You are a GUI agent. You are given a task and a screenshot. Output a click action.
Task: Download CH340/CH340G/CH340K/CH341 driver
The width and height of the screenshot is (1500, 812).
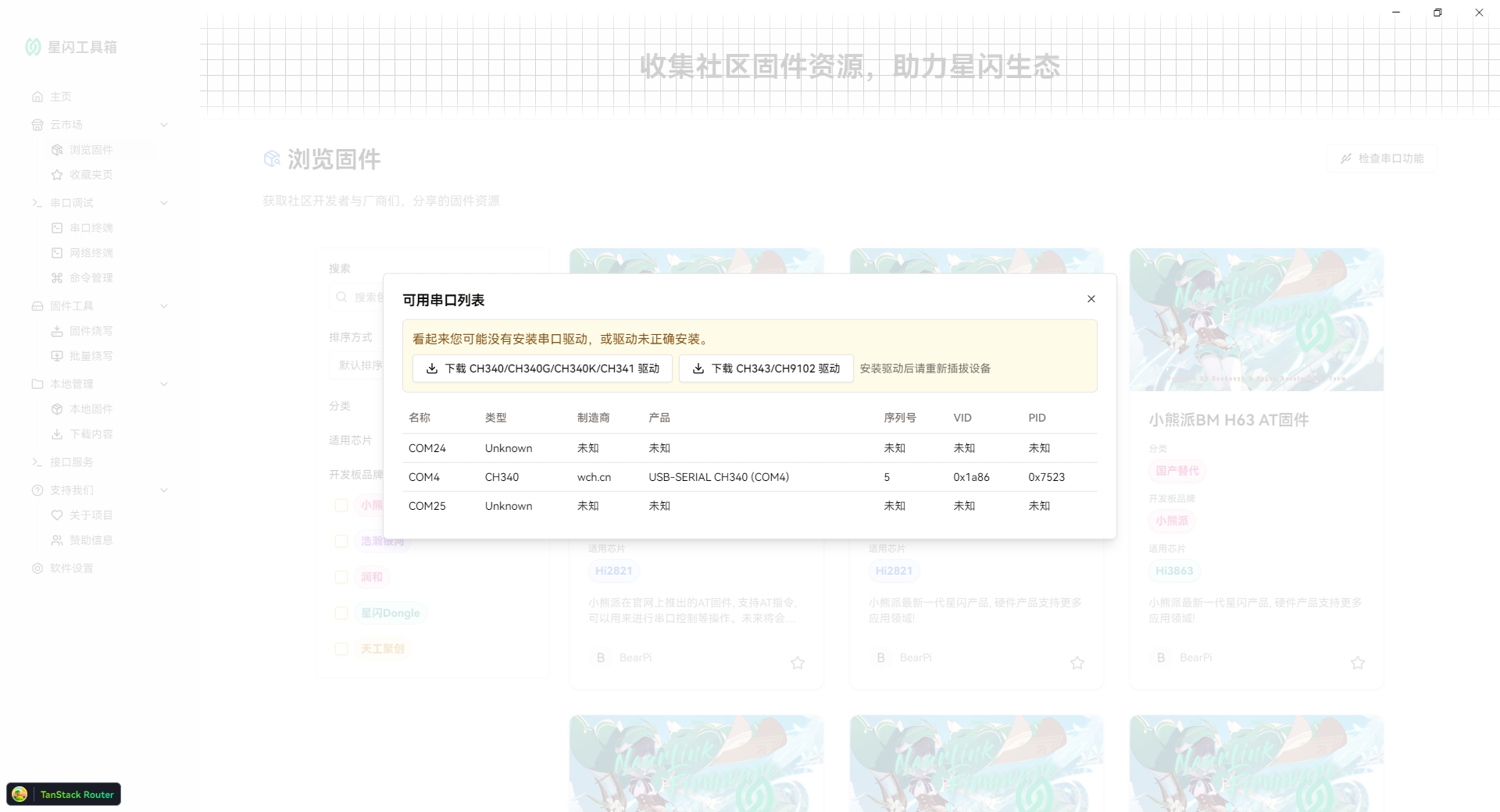click(x=542, y=369)
